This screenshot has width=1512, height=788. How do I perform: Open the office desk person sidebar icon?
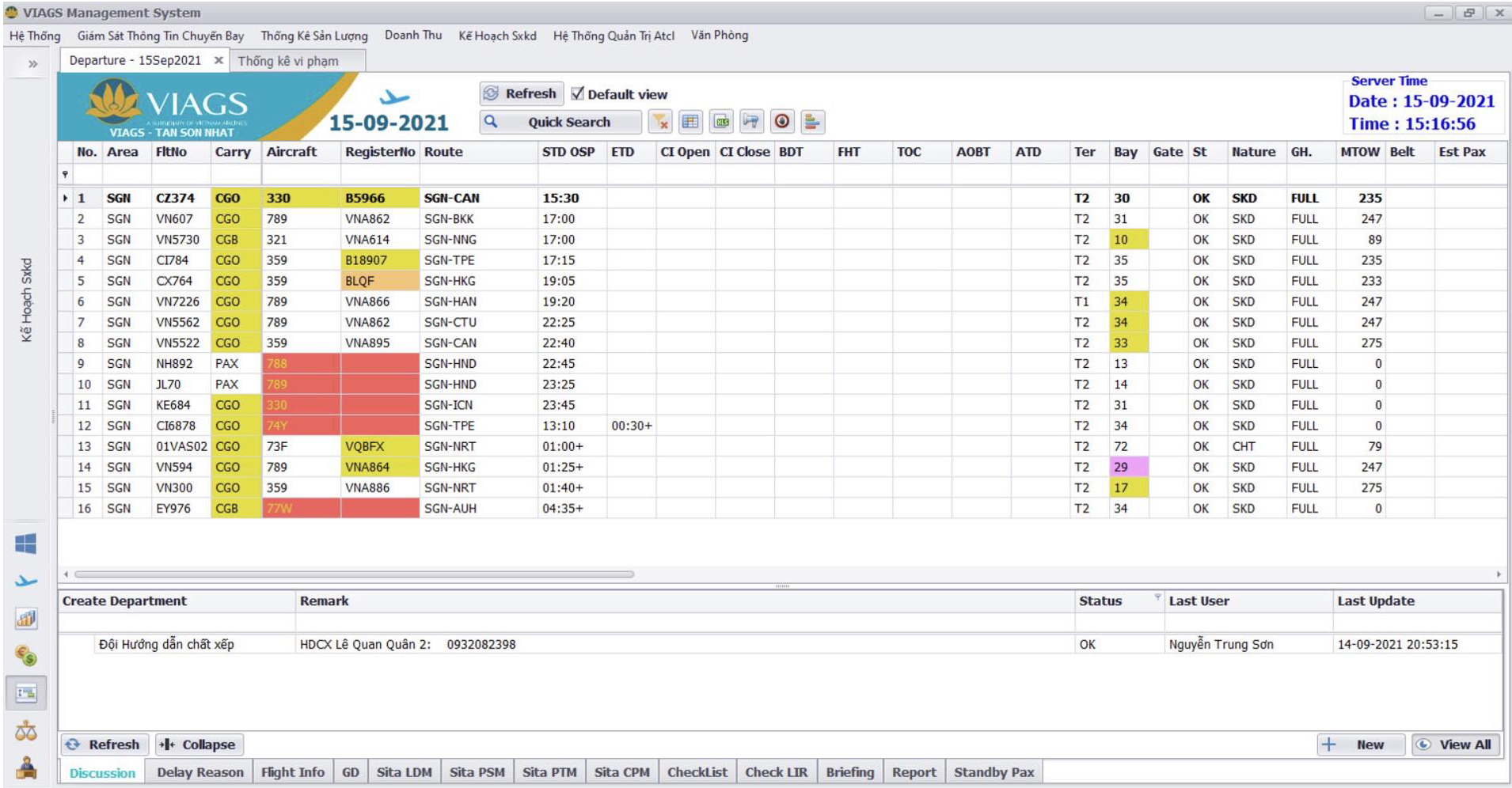tap(26, 767)
